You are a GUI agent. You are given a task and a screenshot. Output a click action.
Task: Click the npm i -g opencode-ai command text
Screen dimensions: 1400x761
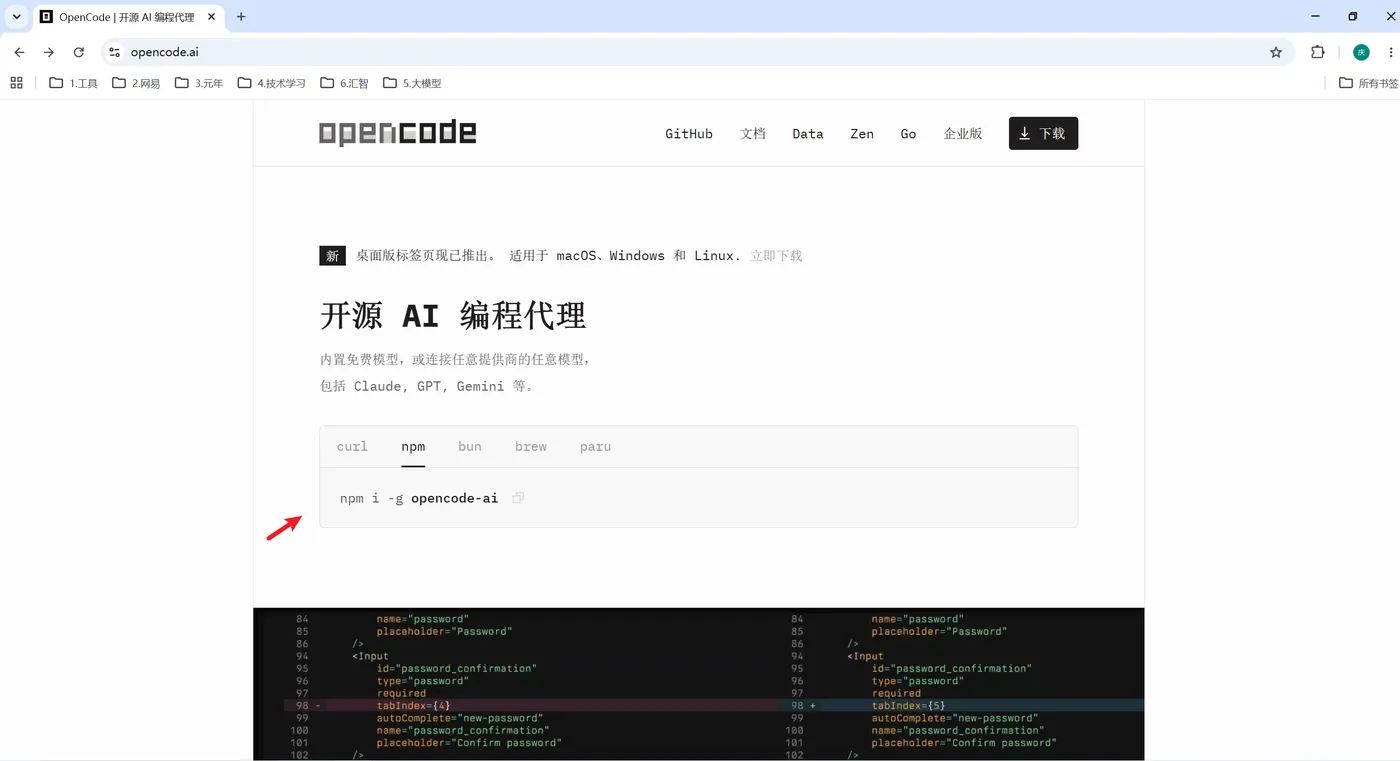click(419, 497)
